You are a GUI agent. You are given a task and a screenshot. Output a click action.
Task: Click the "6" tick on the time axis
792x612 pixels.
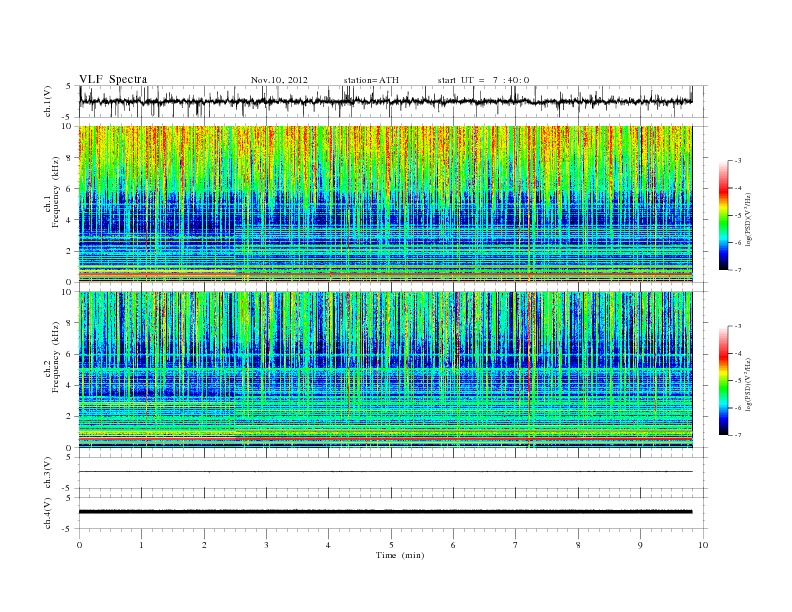coord(453,545)
